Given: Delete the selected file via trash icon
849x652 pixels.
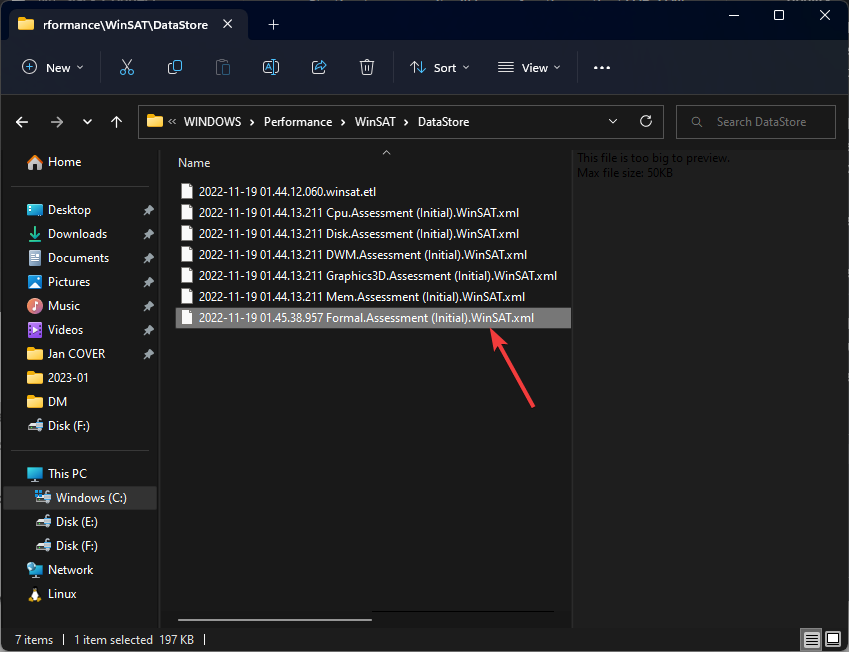Looking at the screenshot, I should (366, 67).
